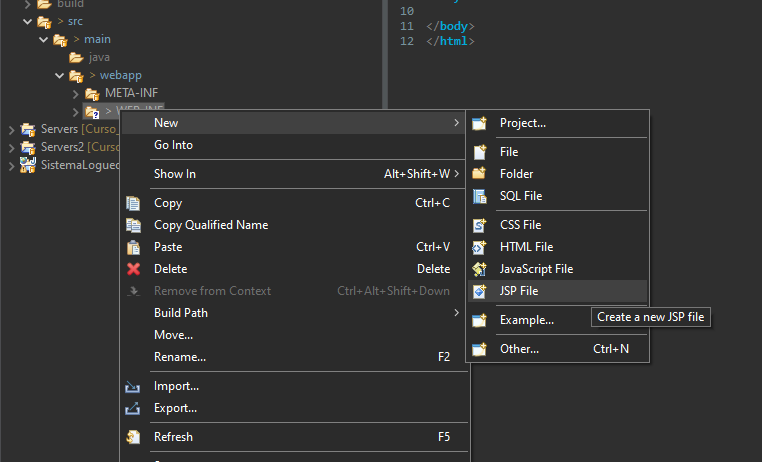Click the JavaScript File icon

coord(480,269)
